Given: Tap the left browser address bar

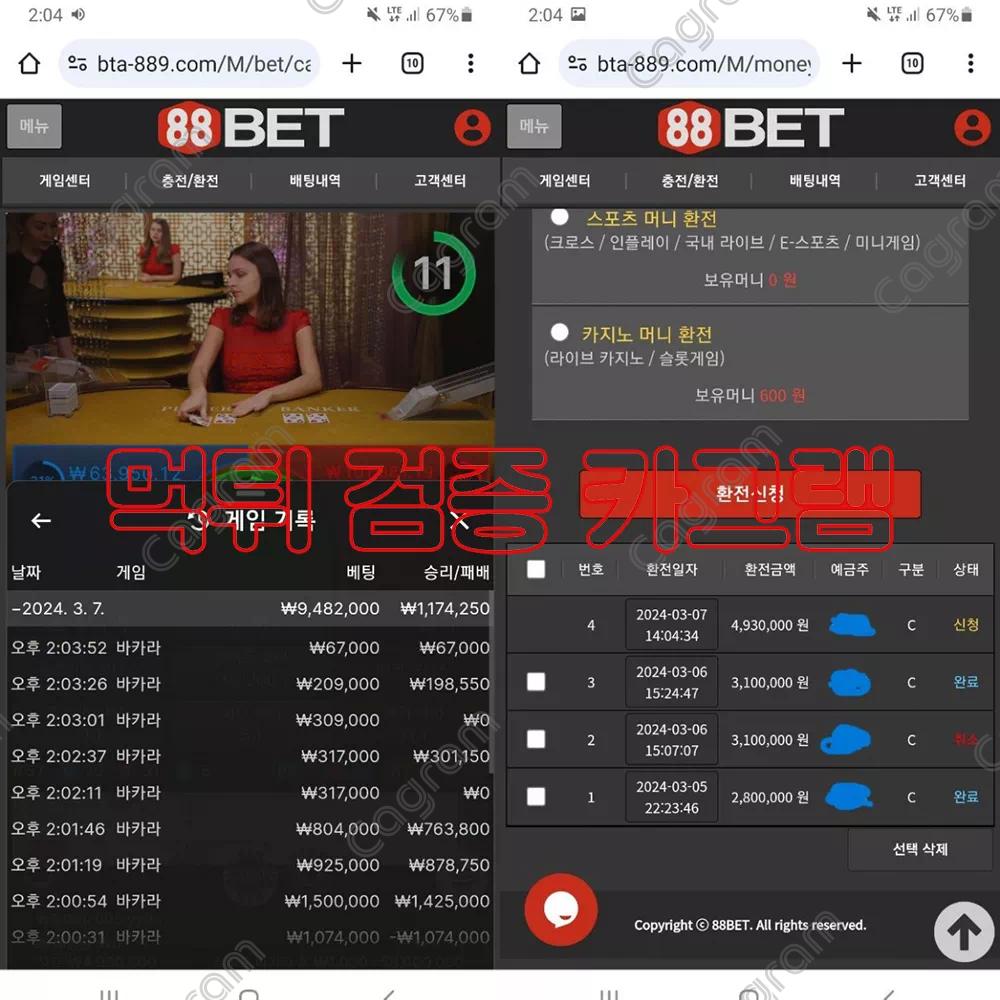Looking at the screenshot, I should tap(190, 64).
